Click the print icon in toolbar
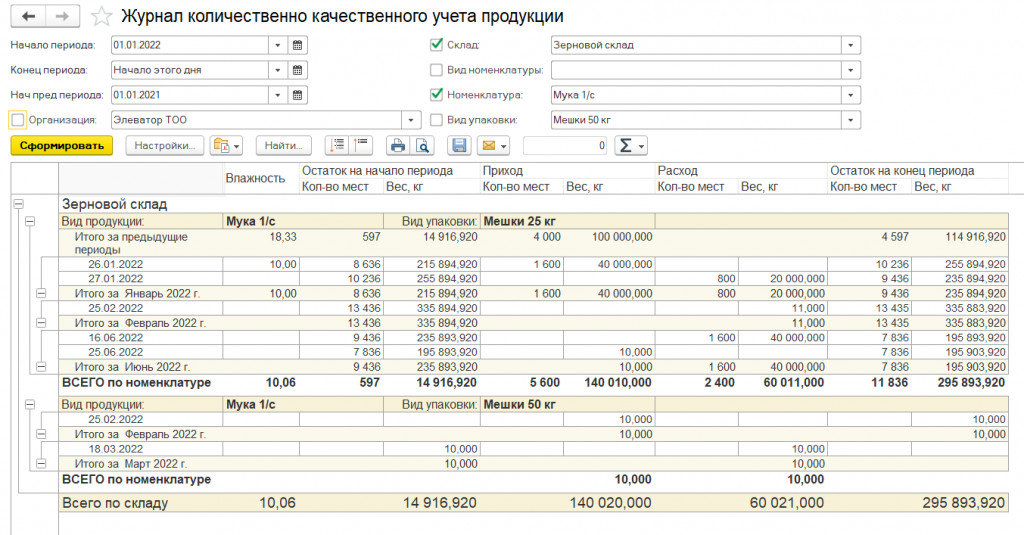Viewport: 1024px width, 535px height. pyautogui.click(x=398, y=145)
